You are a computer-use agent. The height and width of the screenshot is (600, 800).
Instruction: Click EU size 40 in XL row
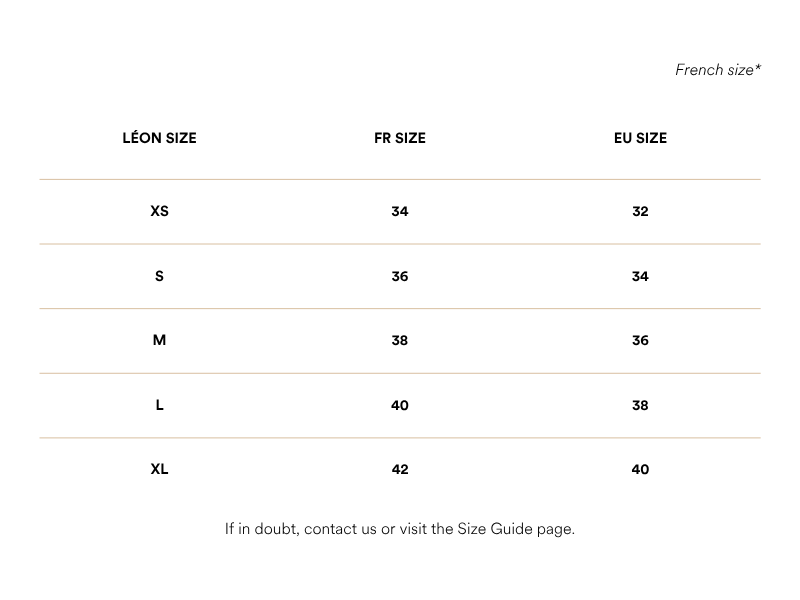pyautogui.click(x=640, y=469)
